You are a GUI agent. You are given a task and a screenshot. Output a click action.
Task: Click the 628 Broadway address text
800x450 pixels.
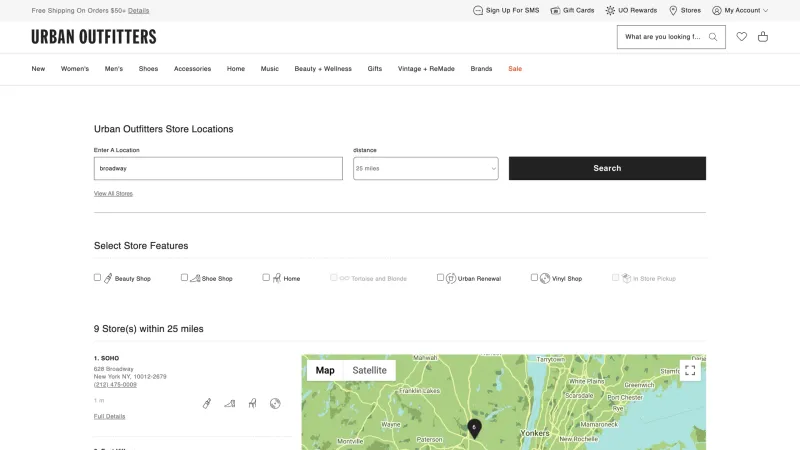click(114, 369)
